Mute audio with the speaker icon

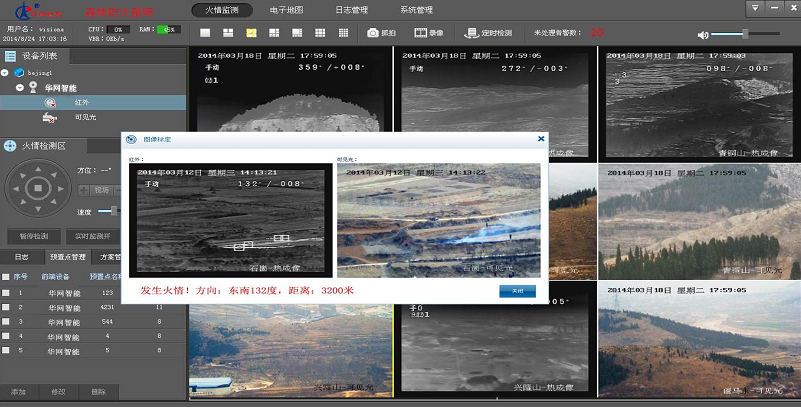coord(703,34)
